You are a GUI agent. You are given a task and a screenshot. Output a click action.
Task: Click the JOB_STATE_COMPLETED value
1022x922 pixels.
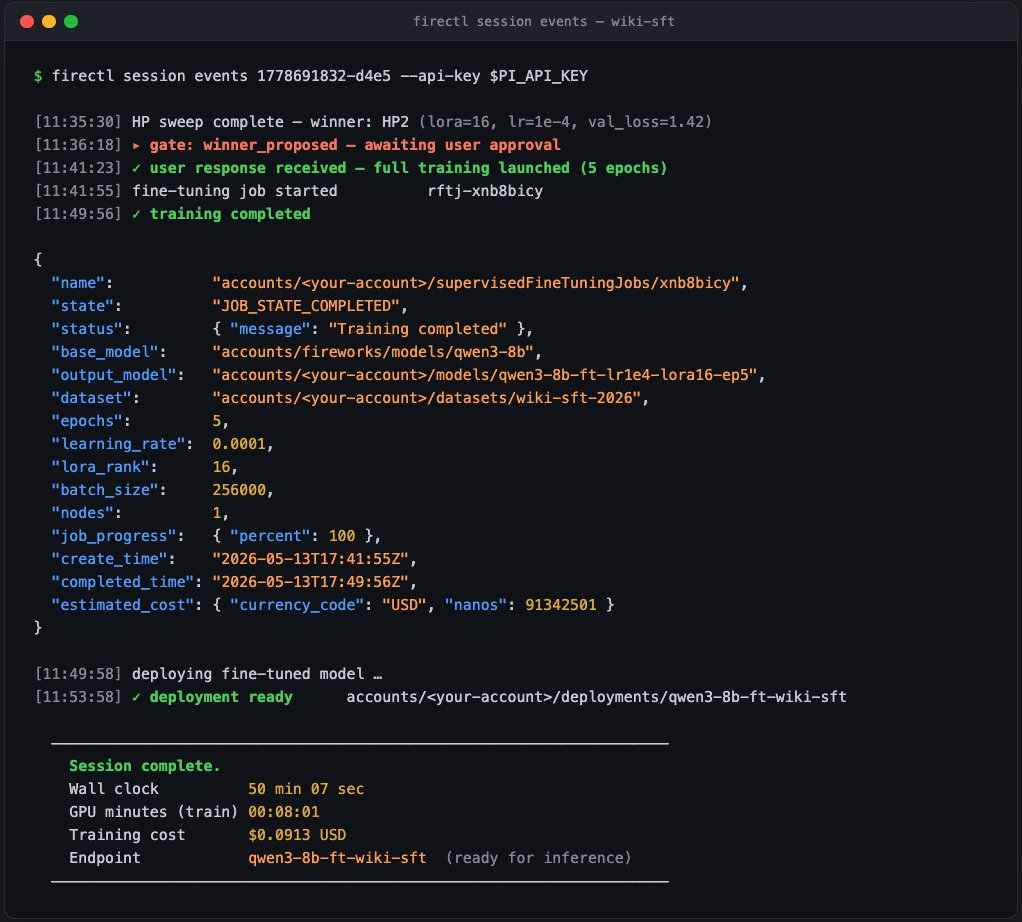coord(306,306)
